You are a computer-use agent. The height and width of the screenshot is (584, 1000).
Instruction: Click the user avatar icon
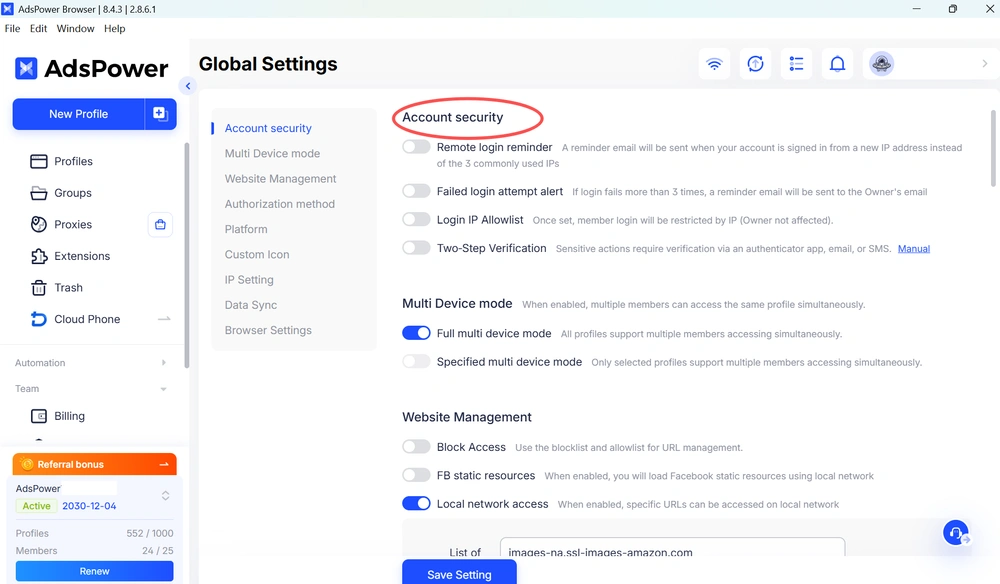pyautogui.click(x=881, y=64)
